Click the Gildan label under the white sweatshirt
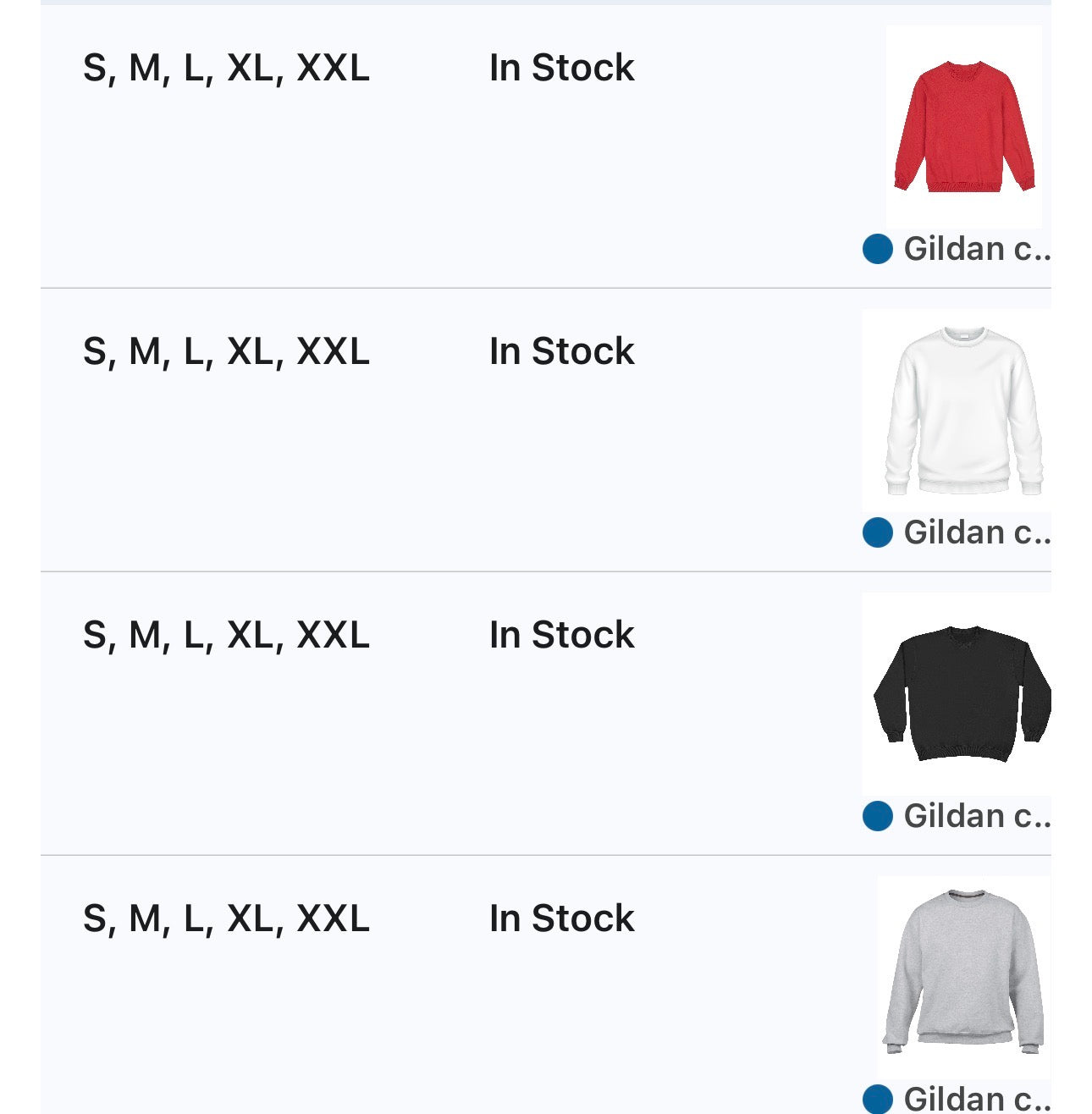1092x1114 pixels. [977, 532]
